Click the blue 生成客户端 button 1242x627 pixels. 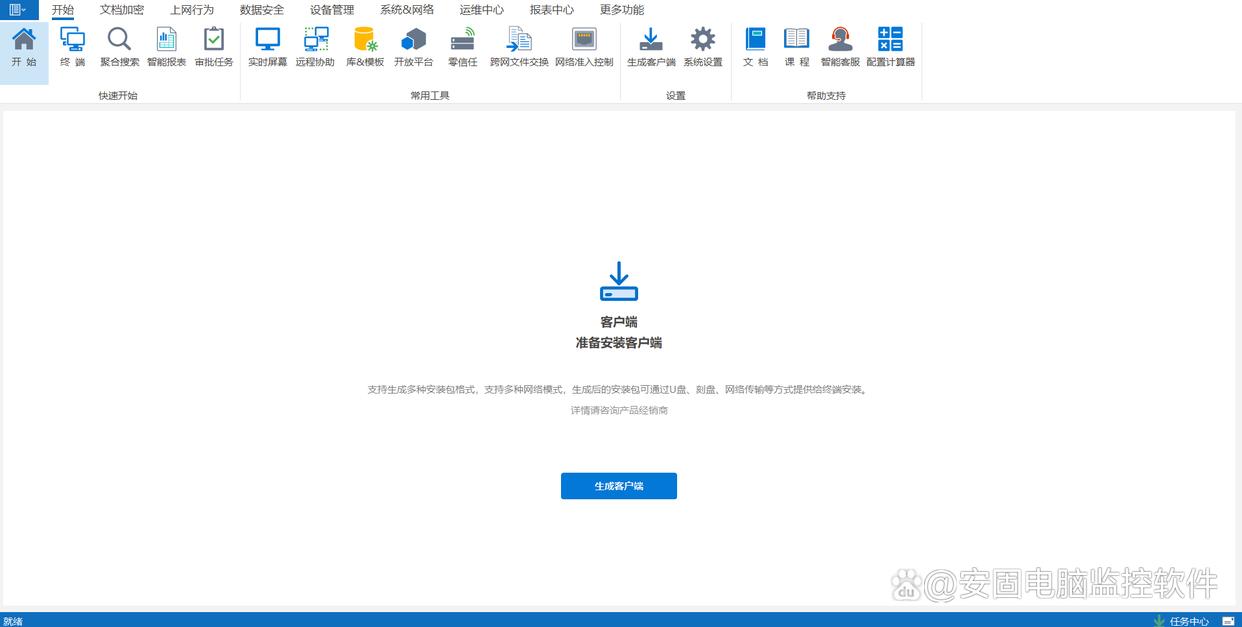[x=618, y=486]
